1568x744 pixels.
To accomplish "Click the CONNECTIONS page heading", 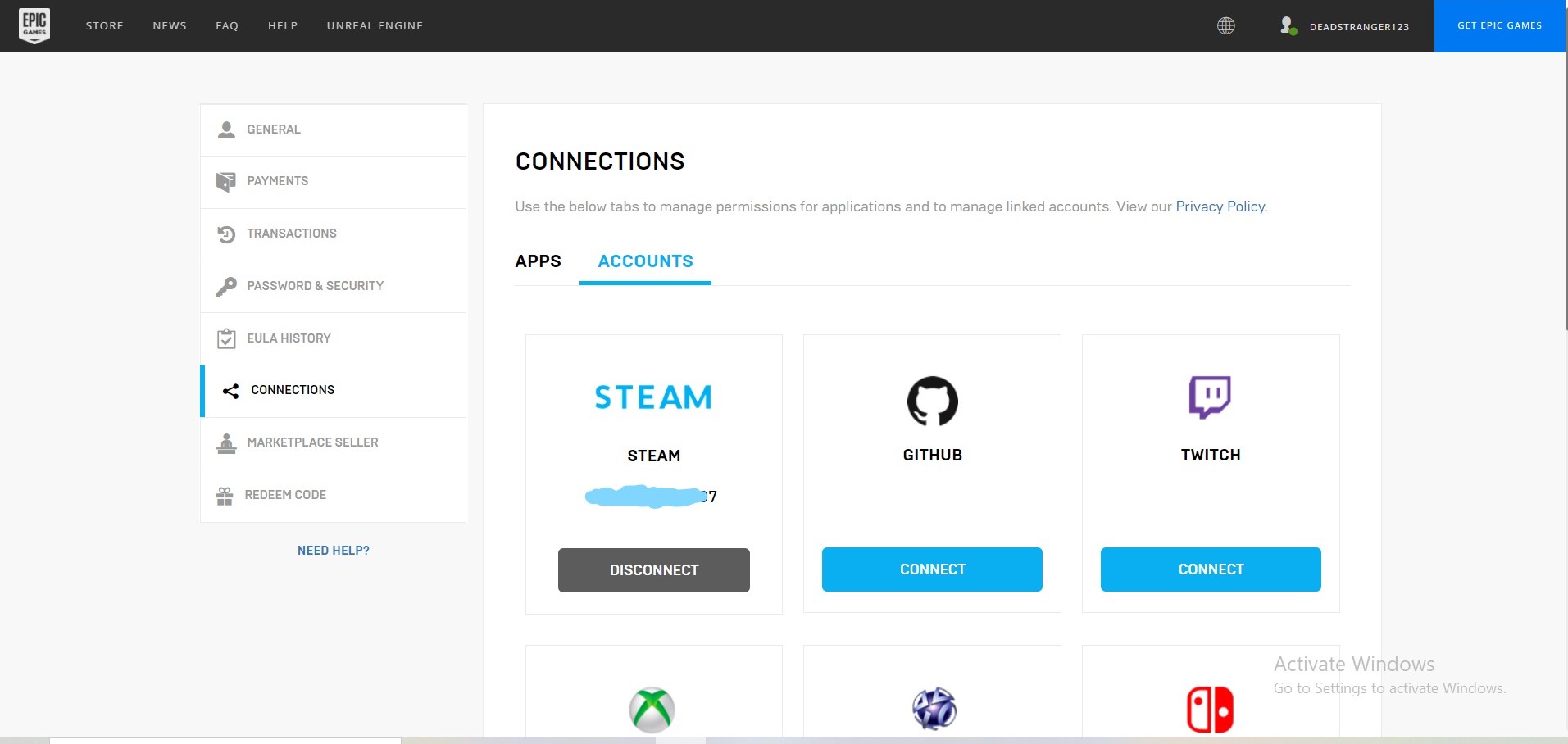I will [600, 161].
